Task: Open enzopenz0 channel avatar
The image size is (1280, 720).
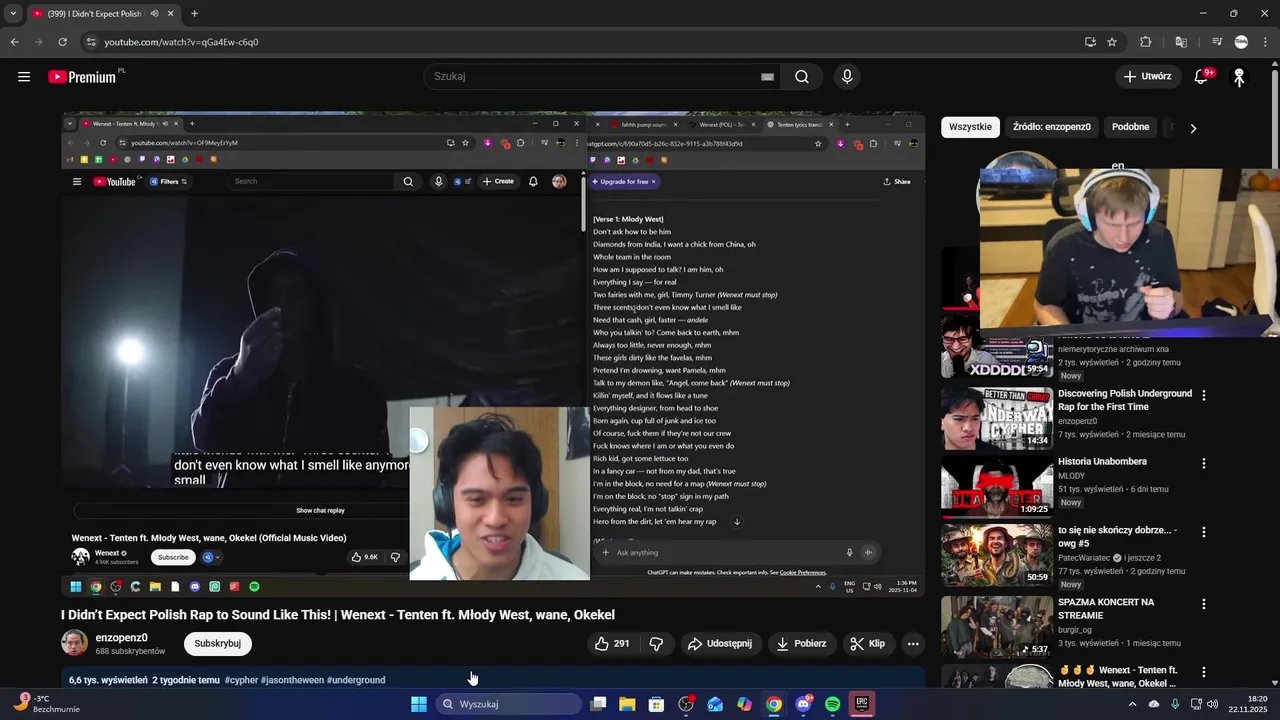Action: pyautogui.click(x=74, y=643)
